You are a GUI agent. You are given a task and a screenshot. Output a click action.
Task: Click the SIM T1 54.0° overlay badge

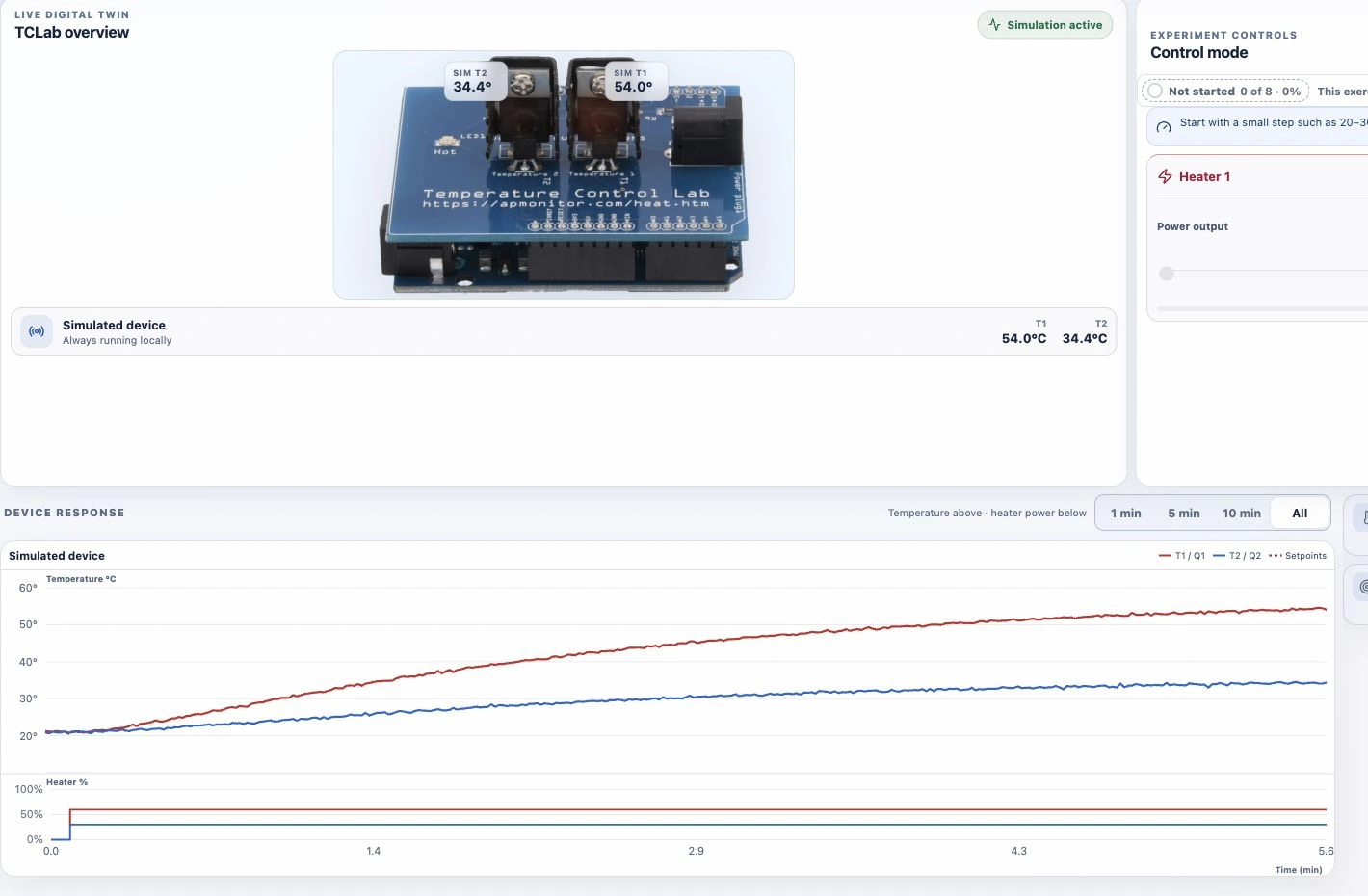(635, 81)
